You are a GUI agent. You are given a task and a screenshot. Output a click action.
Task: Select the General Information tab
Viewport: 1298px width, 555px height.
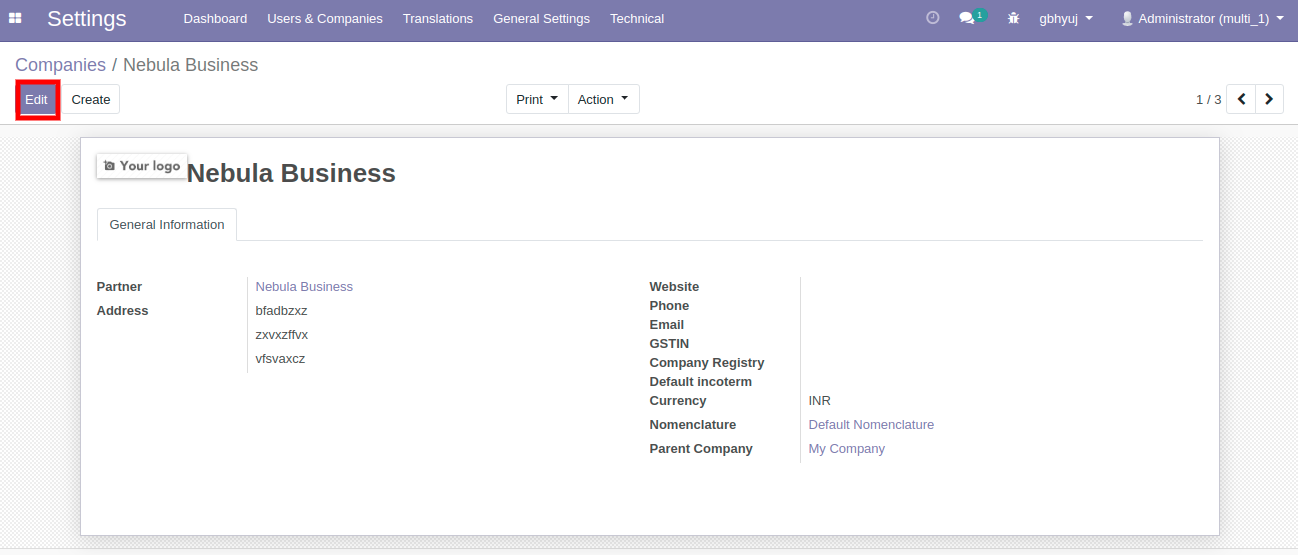tap(167, 225)
